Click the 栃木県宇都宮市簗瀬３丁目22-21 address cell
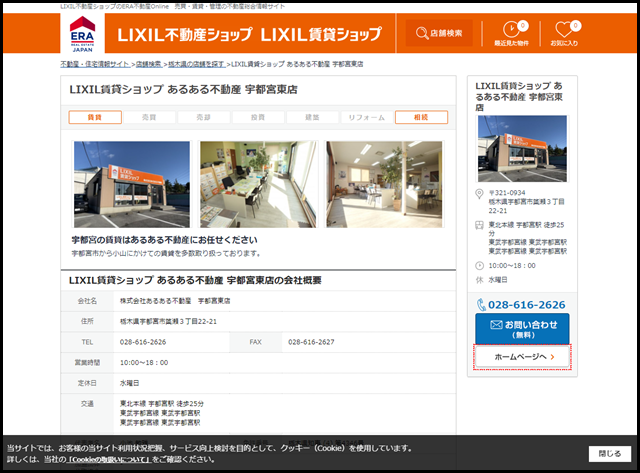 pyautogui.click(x=168, y=322)
